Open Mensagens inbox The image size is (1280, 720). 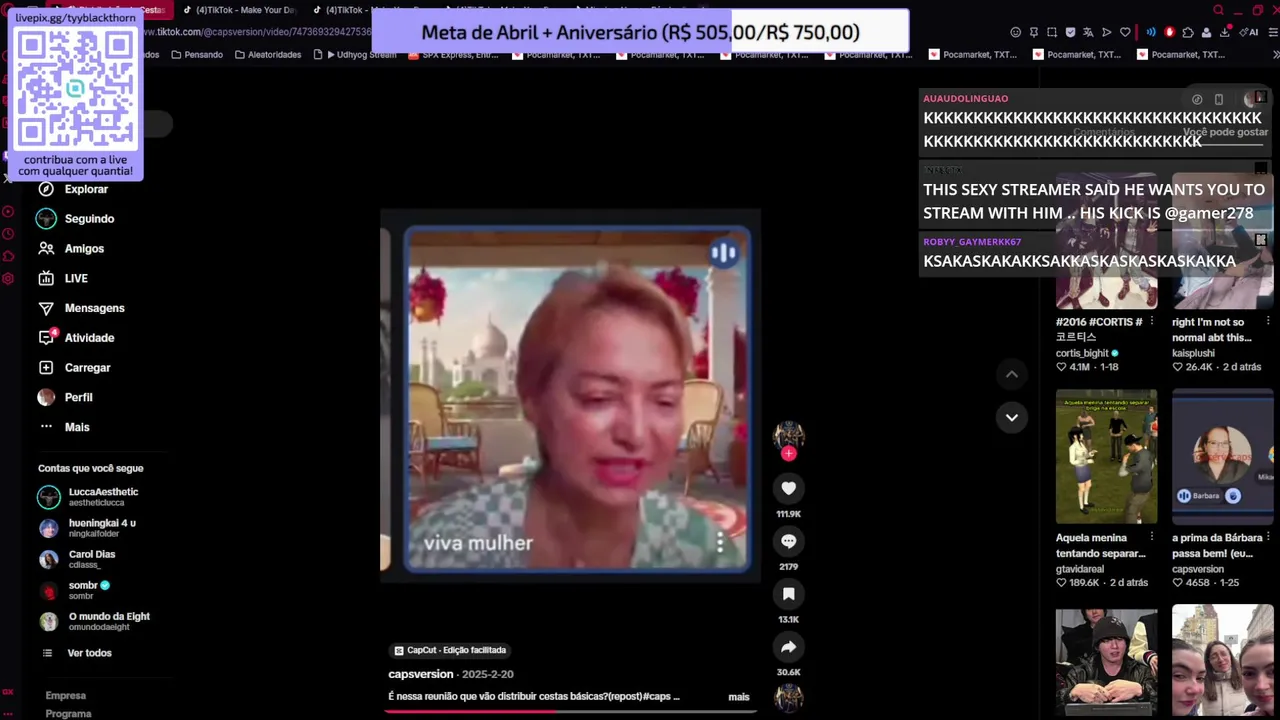click(81, 308)
